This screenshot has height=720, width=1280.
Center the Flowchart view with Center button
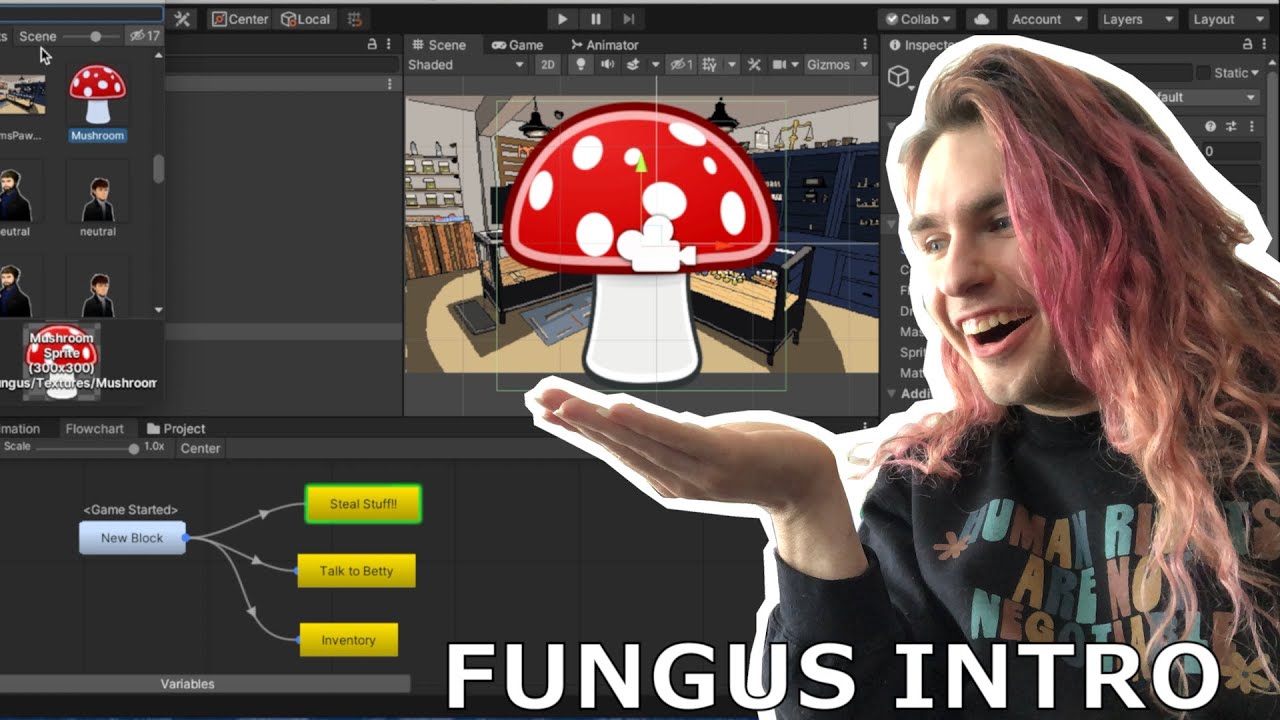click(x=200, y=448)
